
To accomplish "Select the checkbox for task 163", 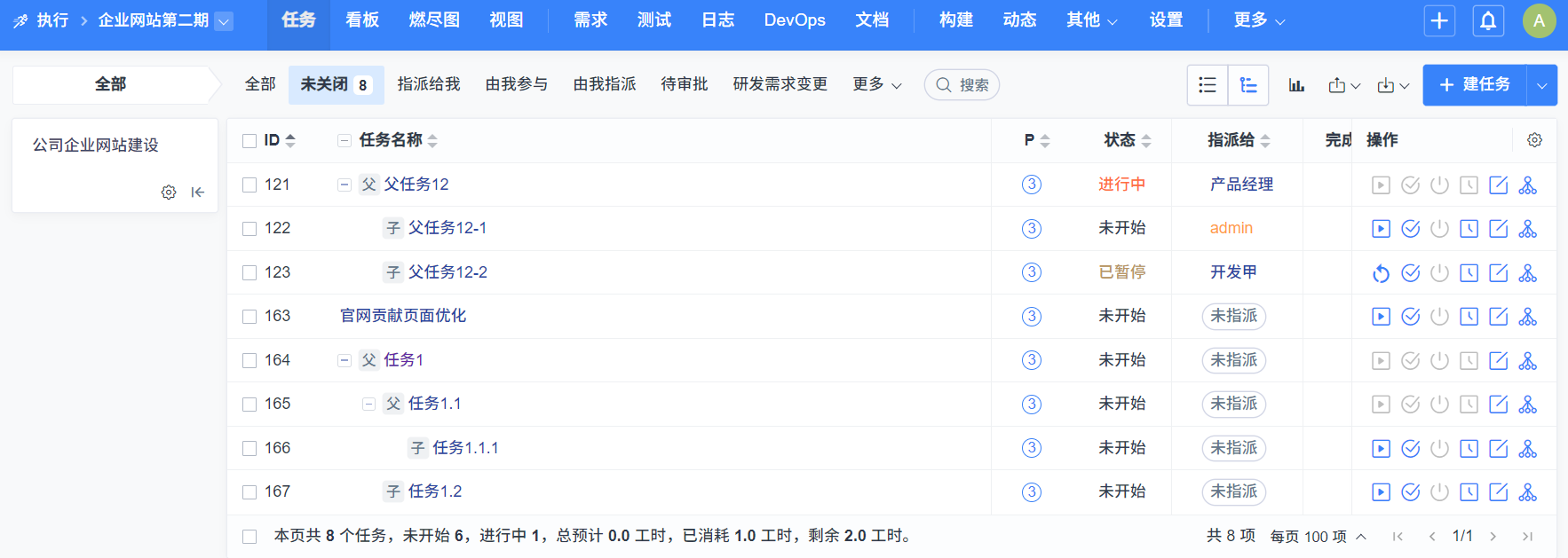I will point(249,317).
